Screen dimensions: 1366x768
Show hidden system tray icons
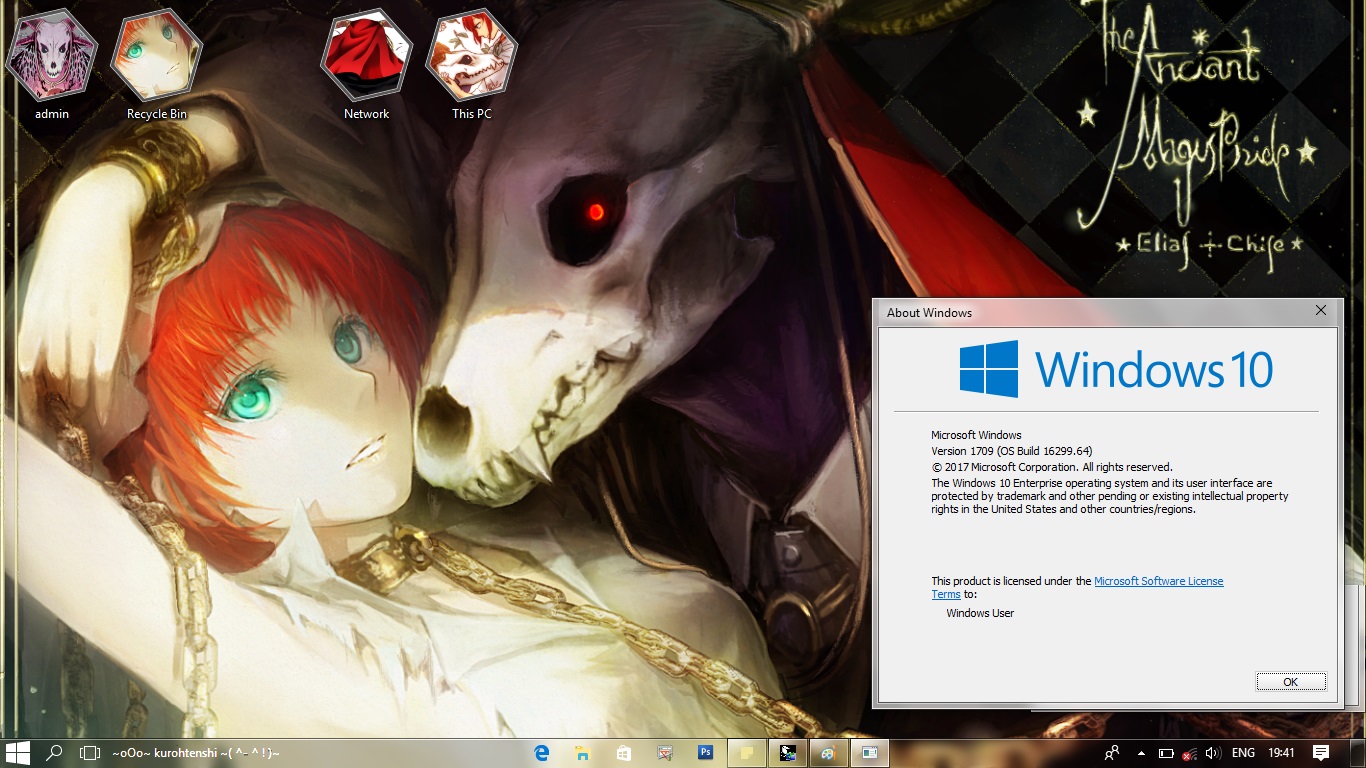coord(1141,753)
